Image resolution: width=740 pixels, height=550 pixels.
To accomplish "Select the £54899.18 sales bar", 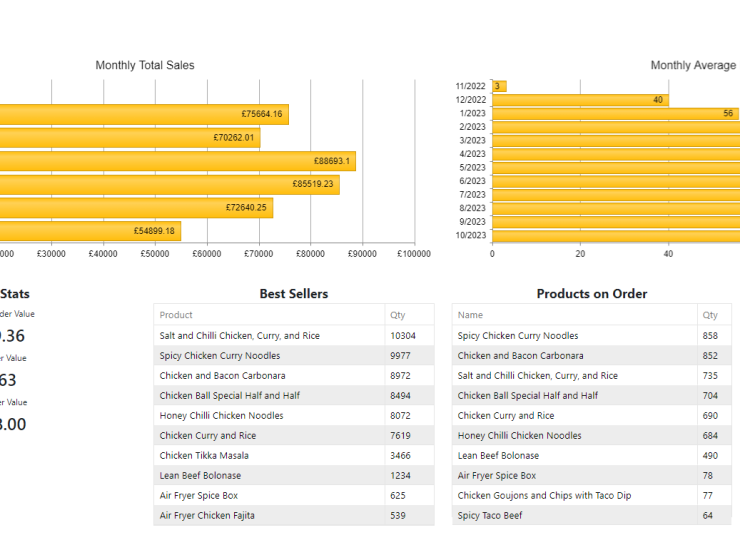I will (90, 231).
